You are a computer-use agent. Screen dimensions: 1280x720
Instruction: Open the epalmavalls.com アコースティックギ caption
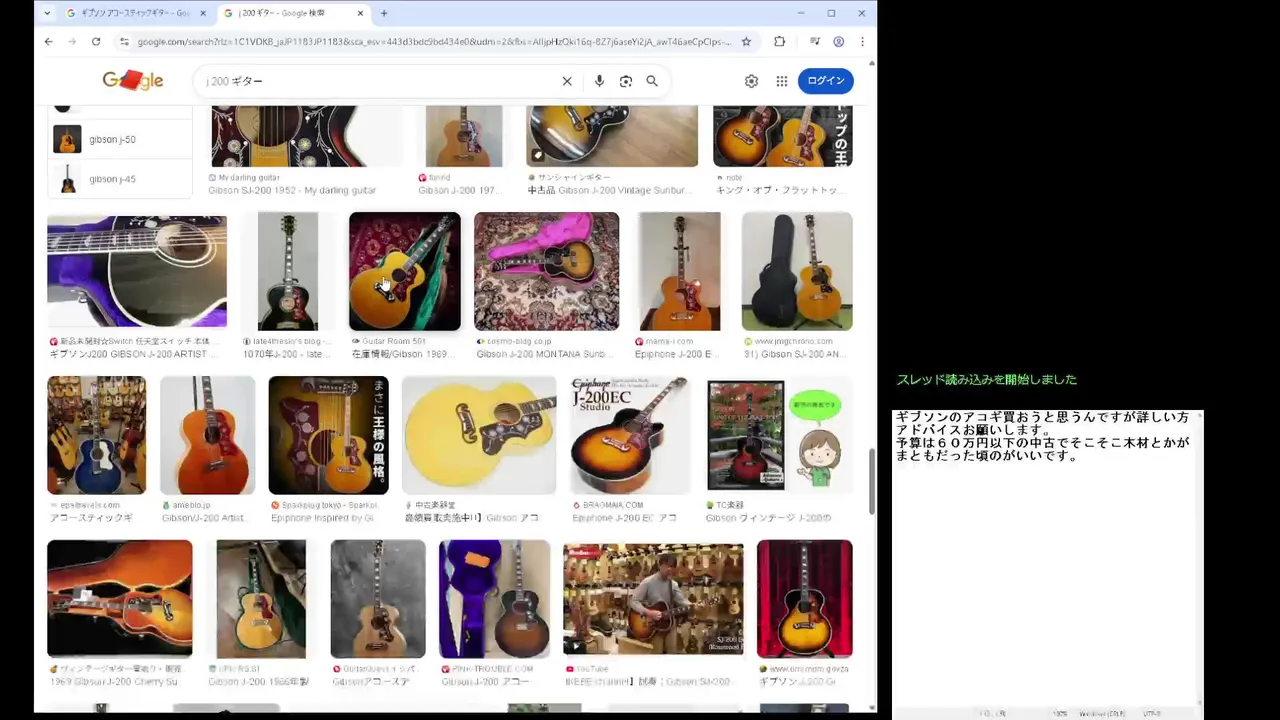pyautogui.click(x=91, y=518)
